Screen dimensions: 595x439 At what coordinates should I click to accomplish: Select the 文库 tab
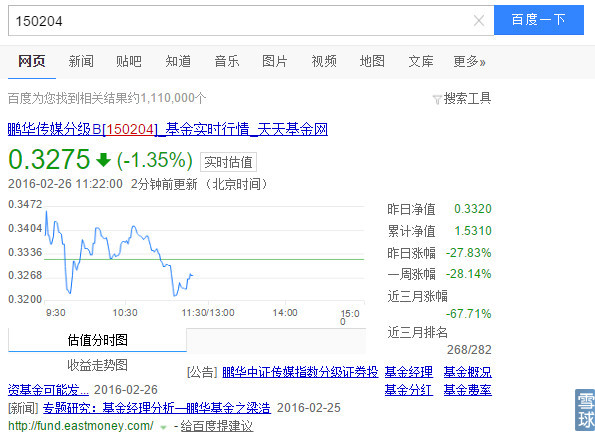421,61
